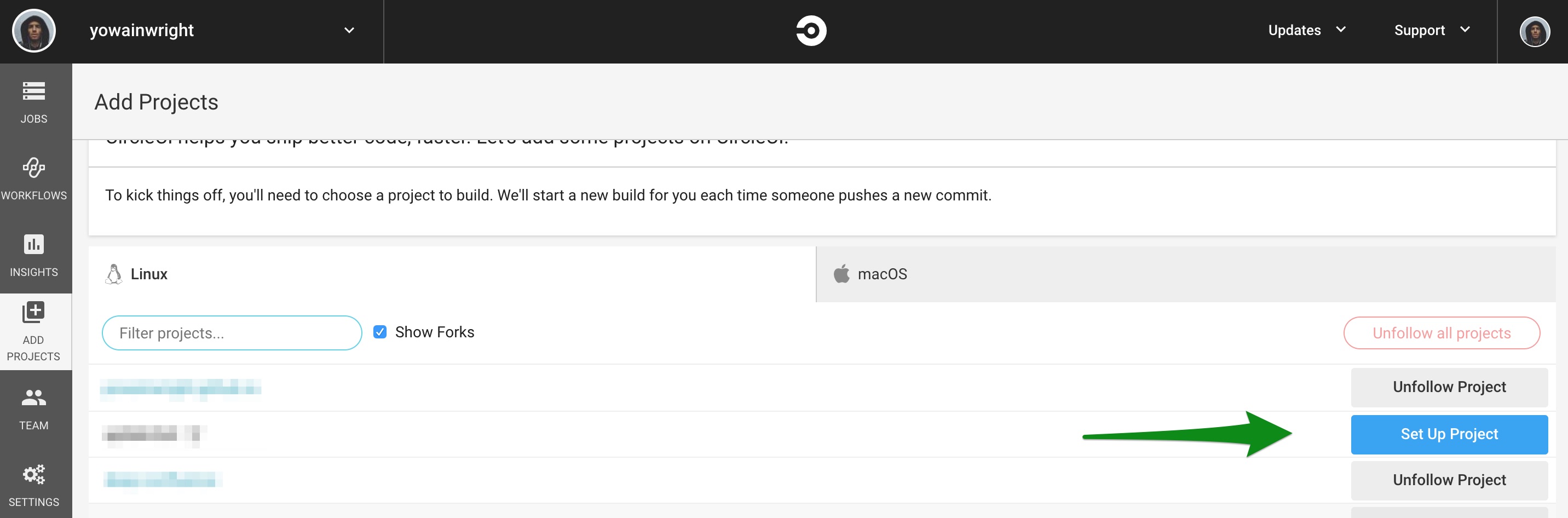Click the Filter projects input field
Screen dimensions: 1568x518
pyautogui.click(x=232, y=333)
